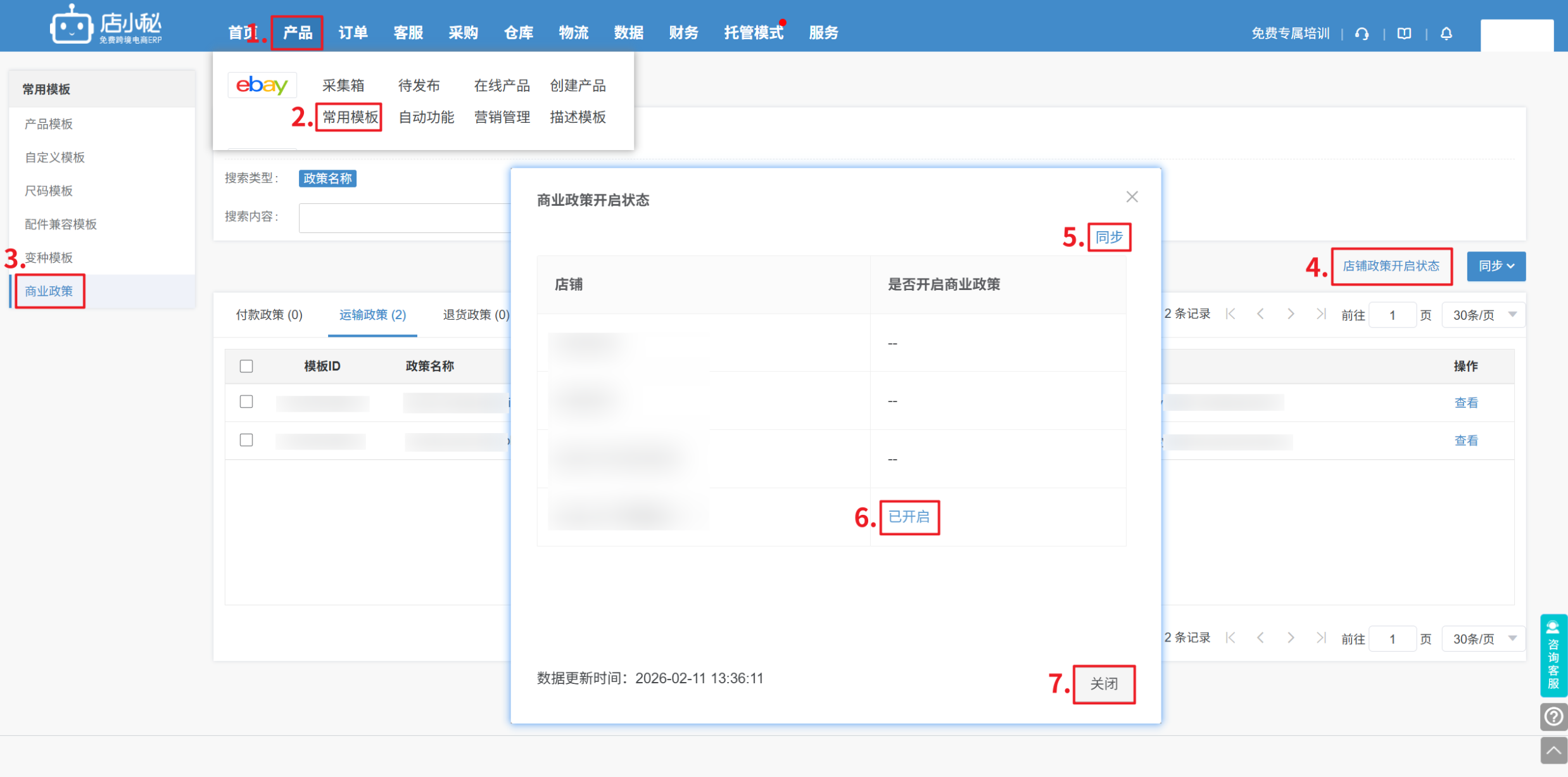Open the 订单 menu in top navigation

353,32
